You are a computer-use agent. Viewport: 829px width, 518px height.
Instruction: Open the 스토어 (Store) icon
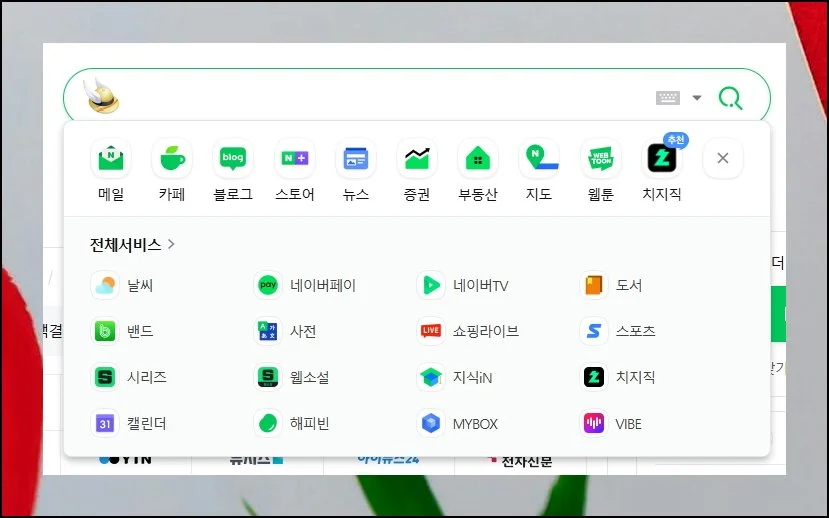[295, 159]
